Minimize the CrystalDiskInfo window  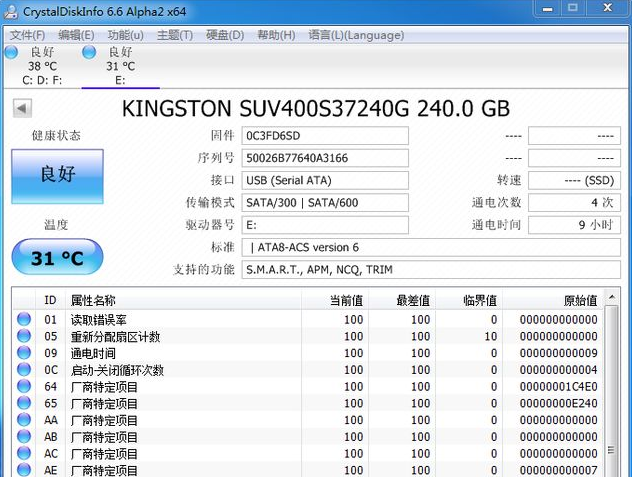pyautogui.click(x=547, y=9)
